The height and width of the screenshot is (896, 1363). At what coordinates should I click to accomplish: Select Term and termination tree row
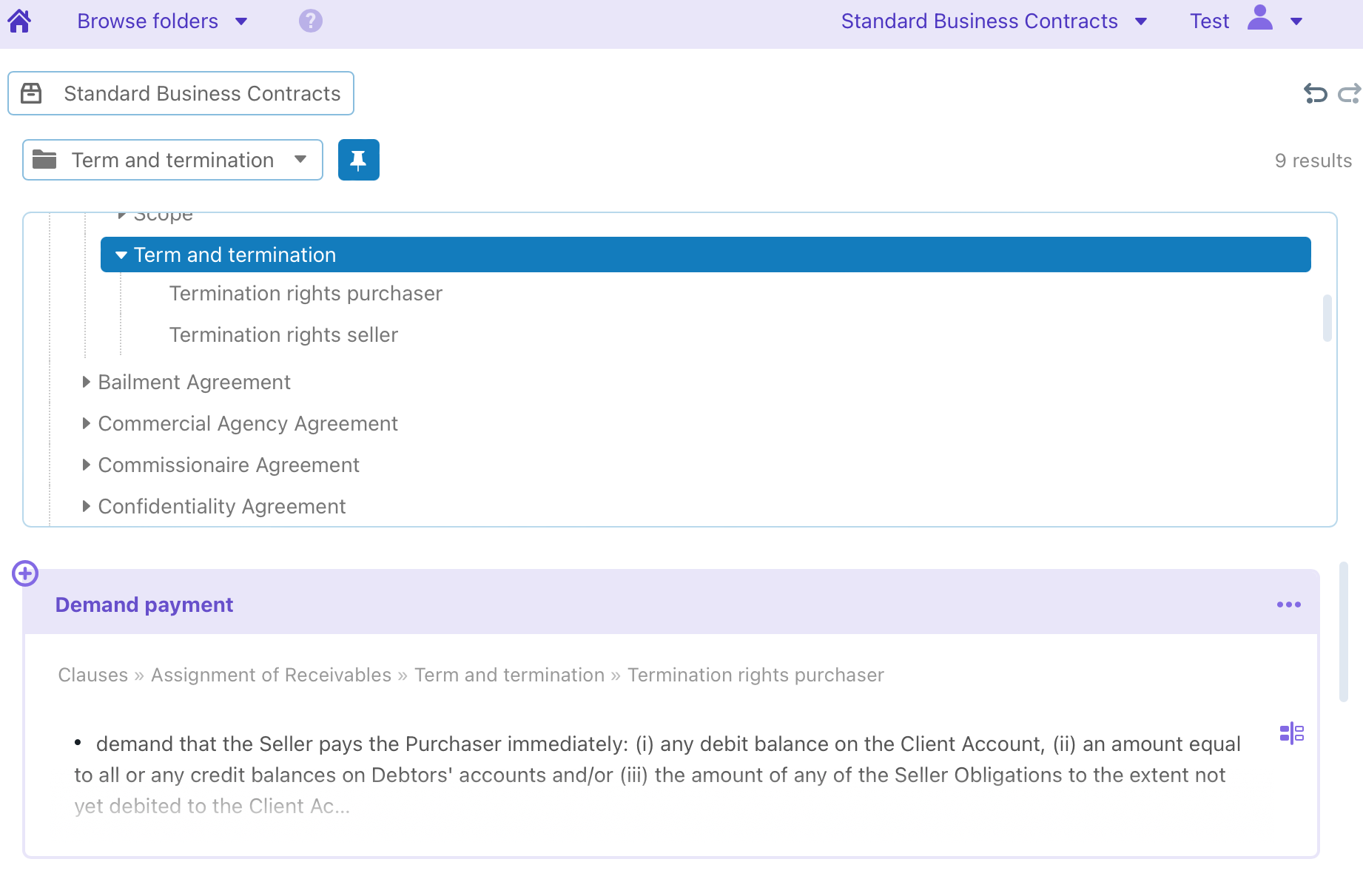tap(705, 255)
